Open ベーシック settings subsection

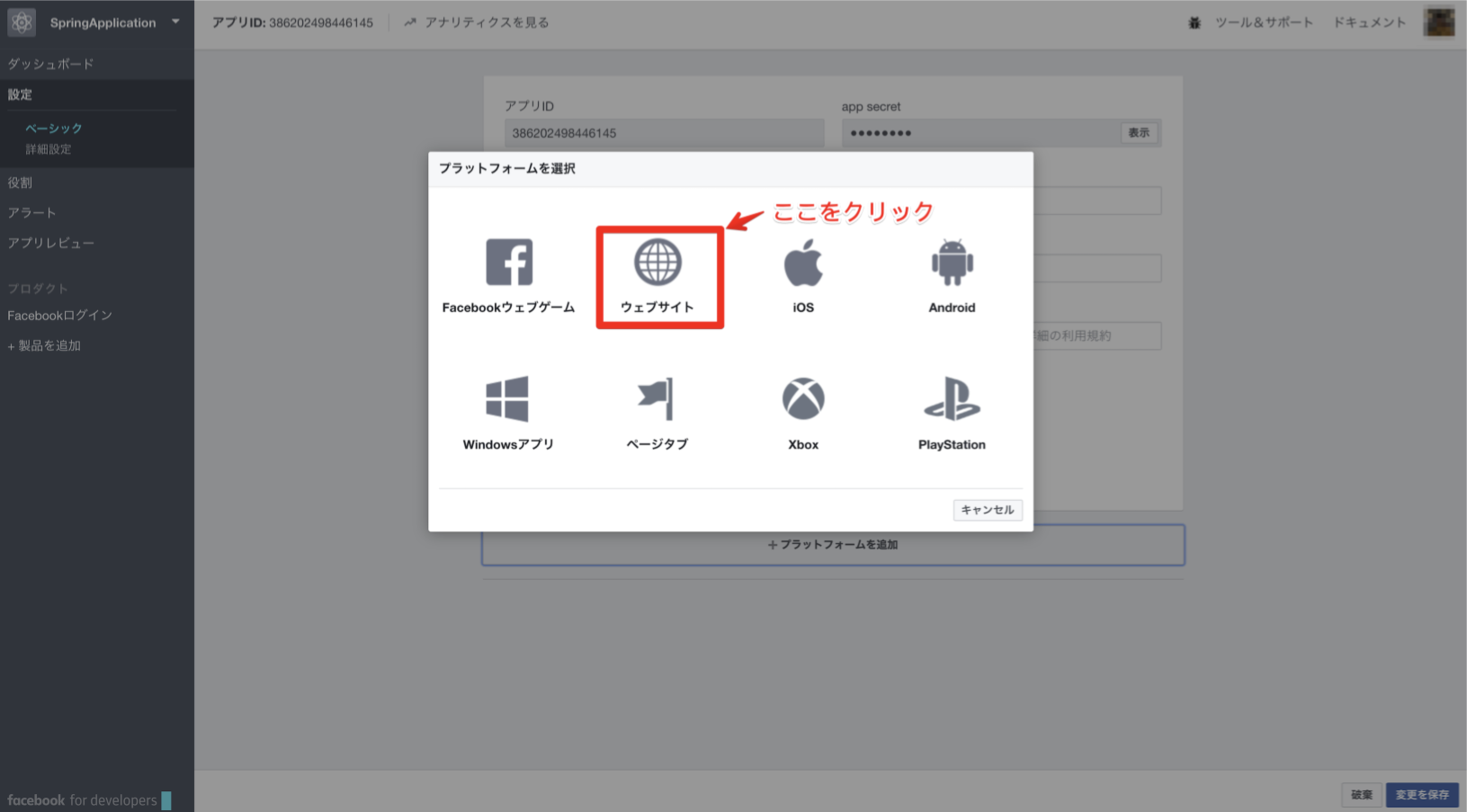(53, 129)
